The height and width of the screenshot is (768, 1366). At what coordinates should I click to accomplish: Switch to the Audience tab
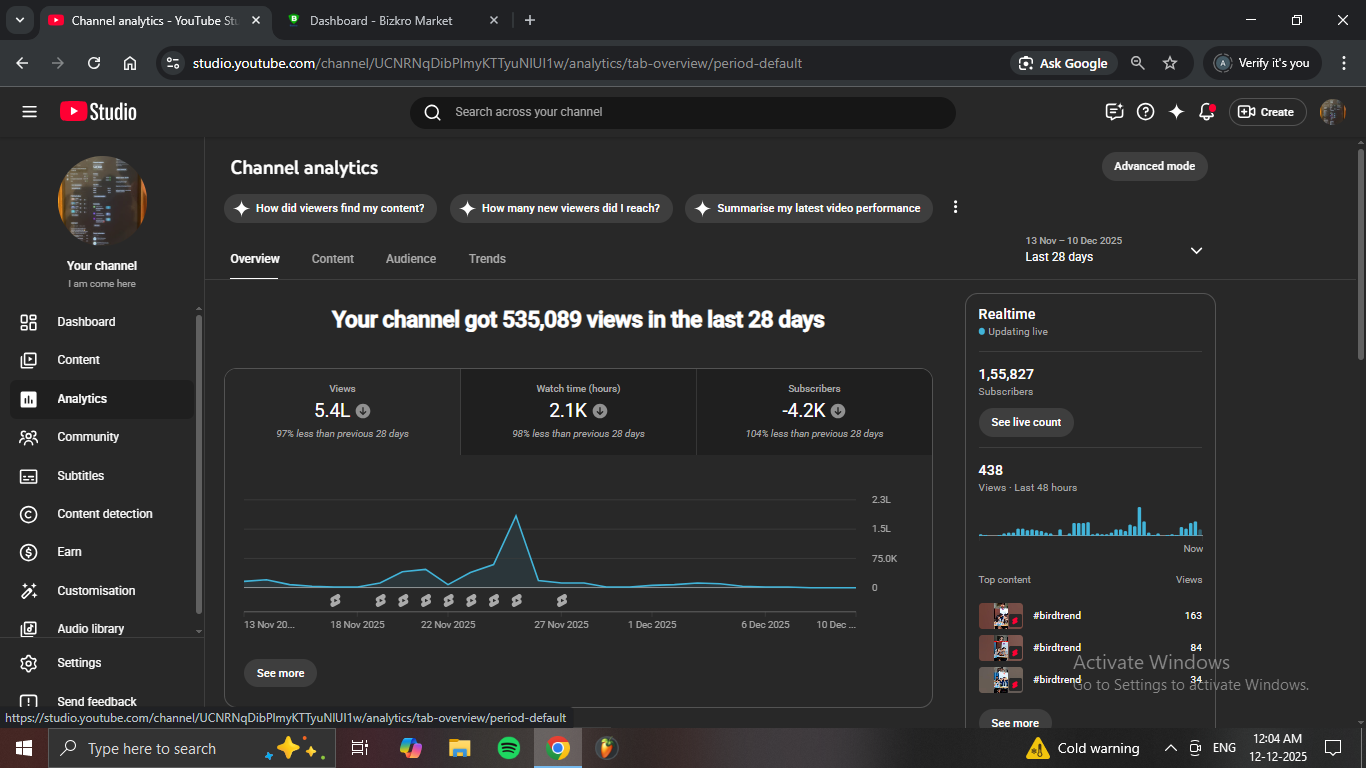(x=410, y=259)
